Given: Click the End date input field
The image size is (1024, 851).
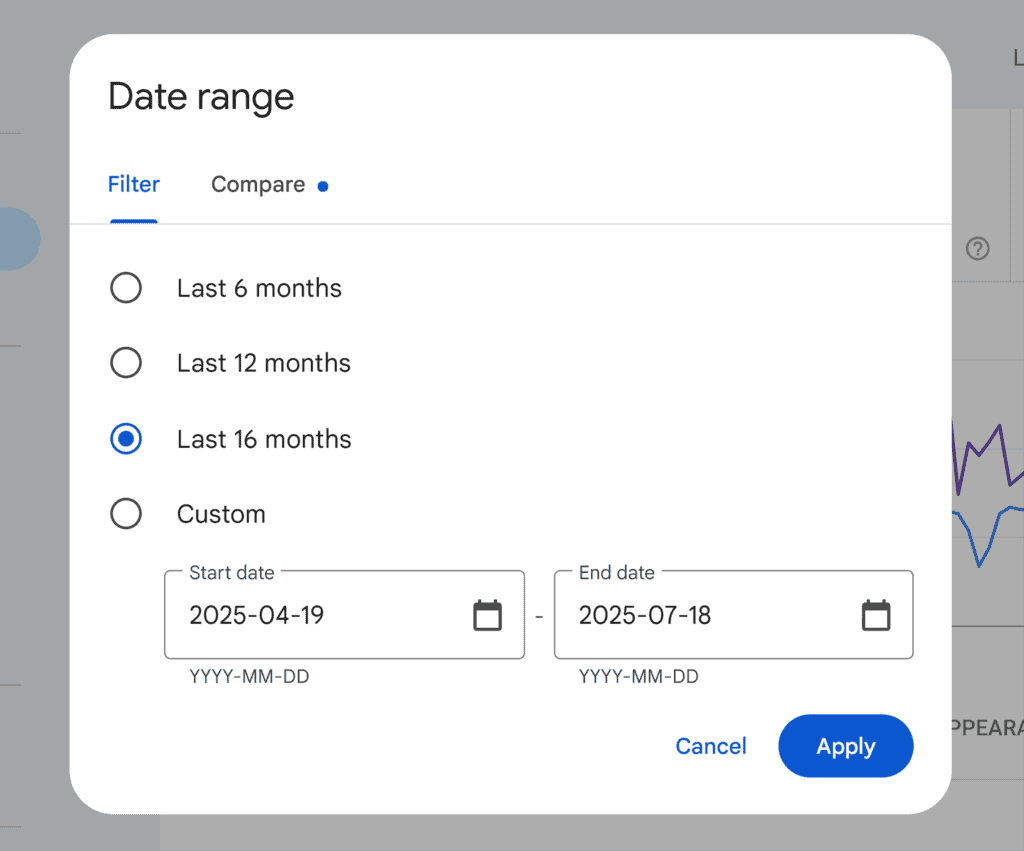Looking at the screenshot, I should click(690, 615).
